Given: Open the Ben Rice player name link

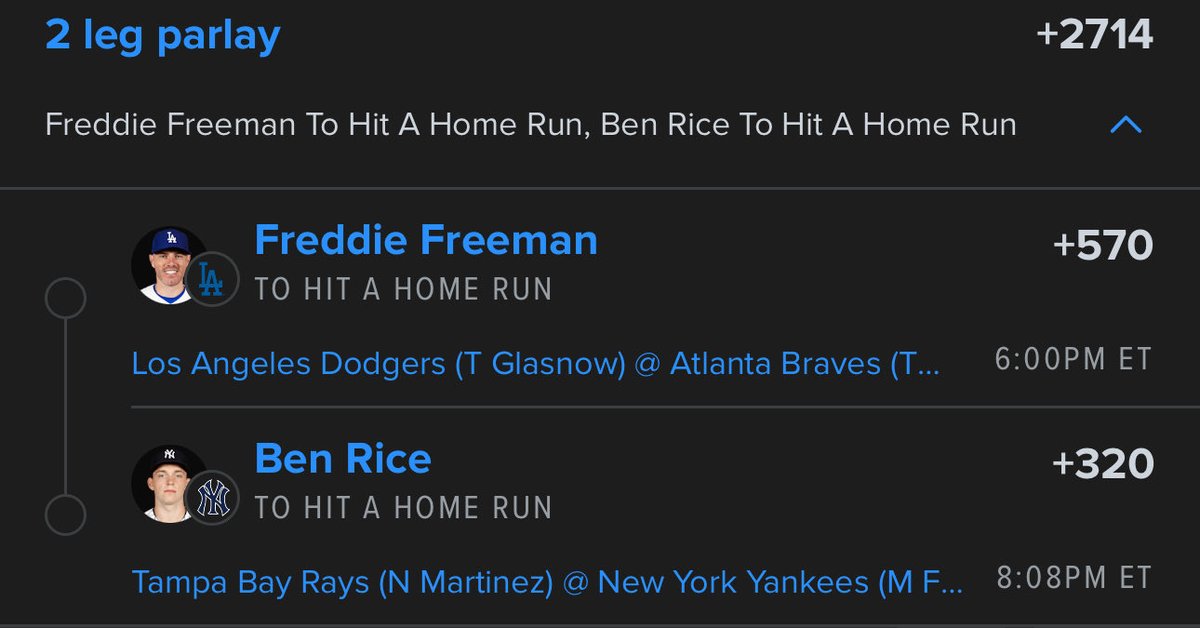Looking at the screenshot, I should [343, 458].
